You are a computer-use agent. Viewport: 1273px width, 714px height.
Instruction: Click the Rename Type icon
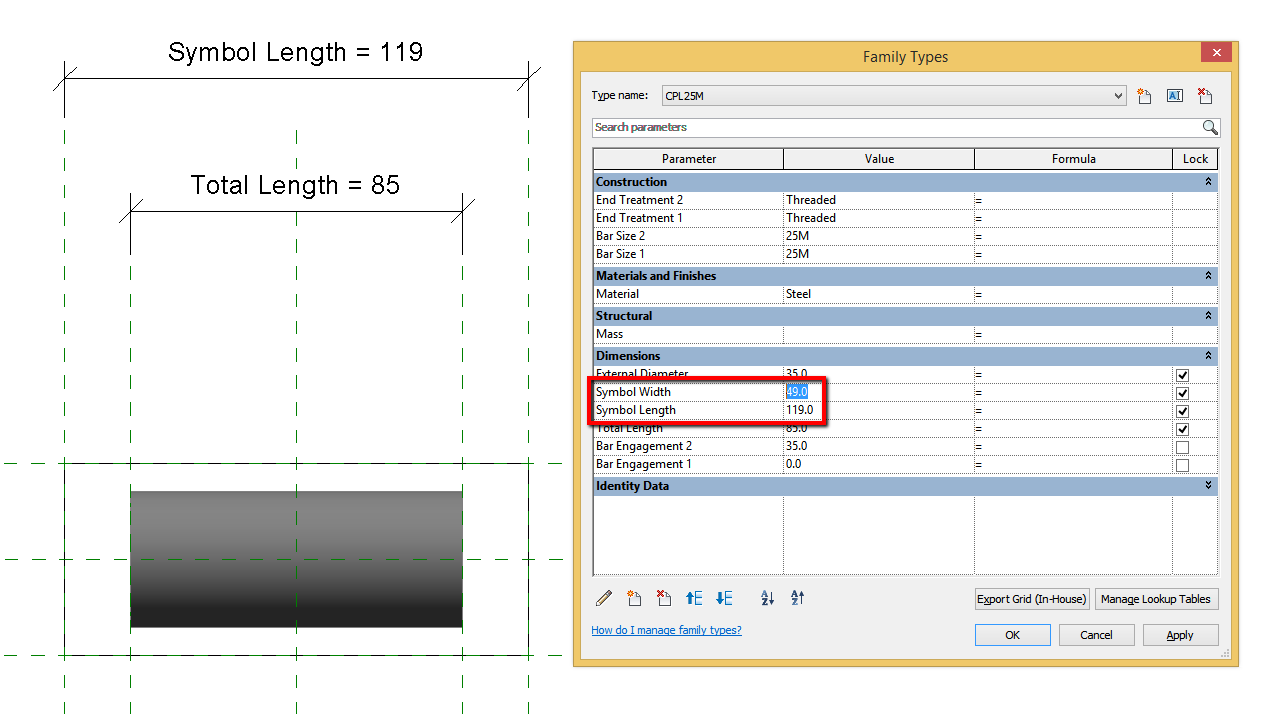tap(1174, 96)
